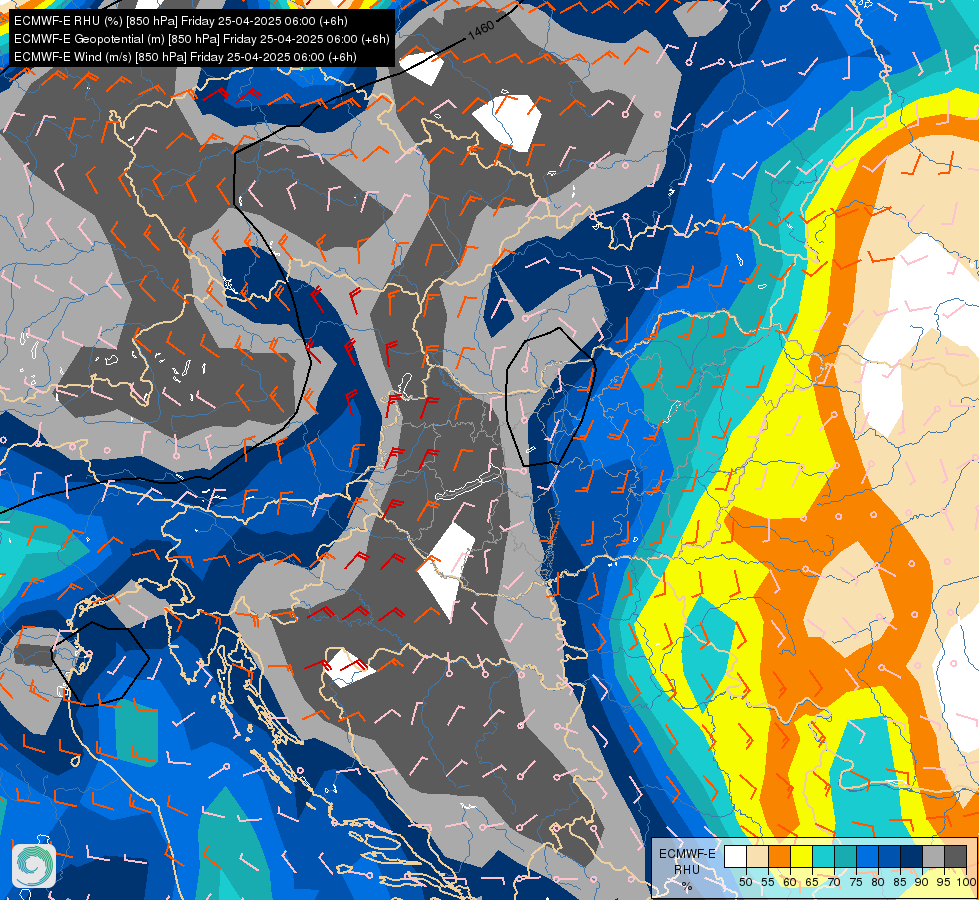
Task: Click the dark gray 95-100 legend swatch
Action: (955, 856)
